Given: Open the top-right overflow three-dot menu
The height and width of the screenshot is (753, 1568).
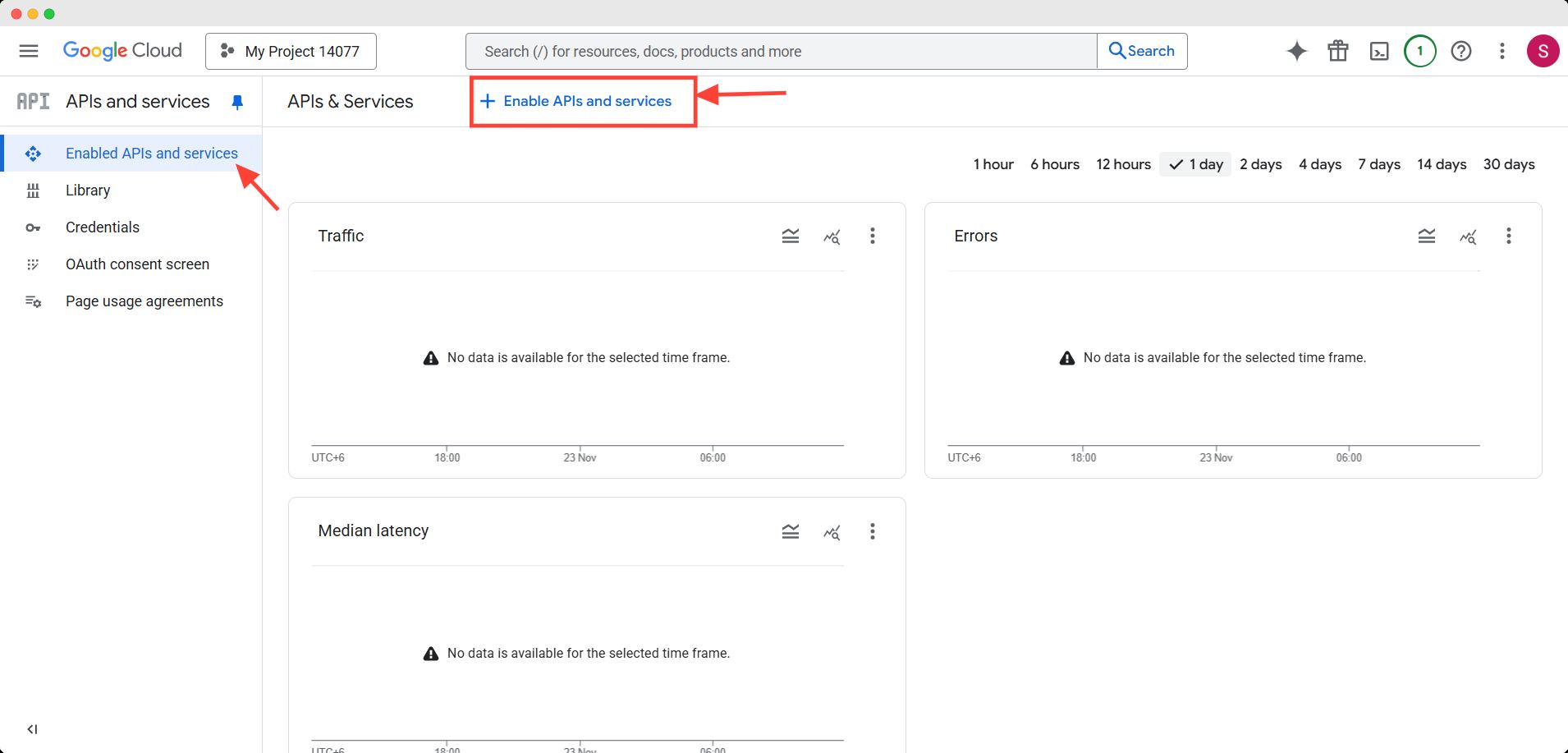Looking at the screenshot, I should coord(1502,50).
